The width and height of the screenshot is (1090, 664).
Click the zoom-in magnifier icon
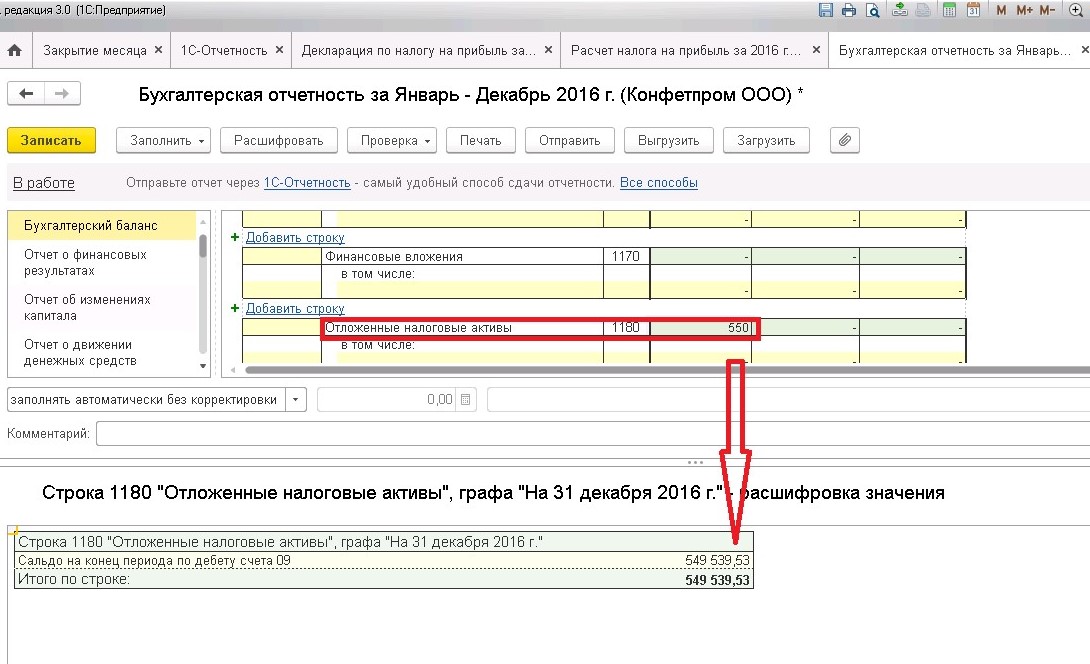[x=1075, y=10]
